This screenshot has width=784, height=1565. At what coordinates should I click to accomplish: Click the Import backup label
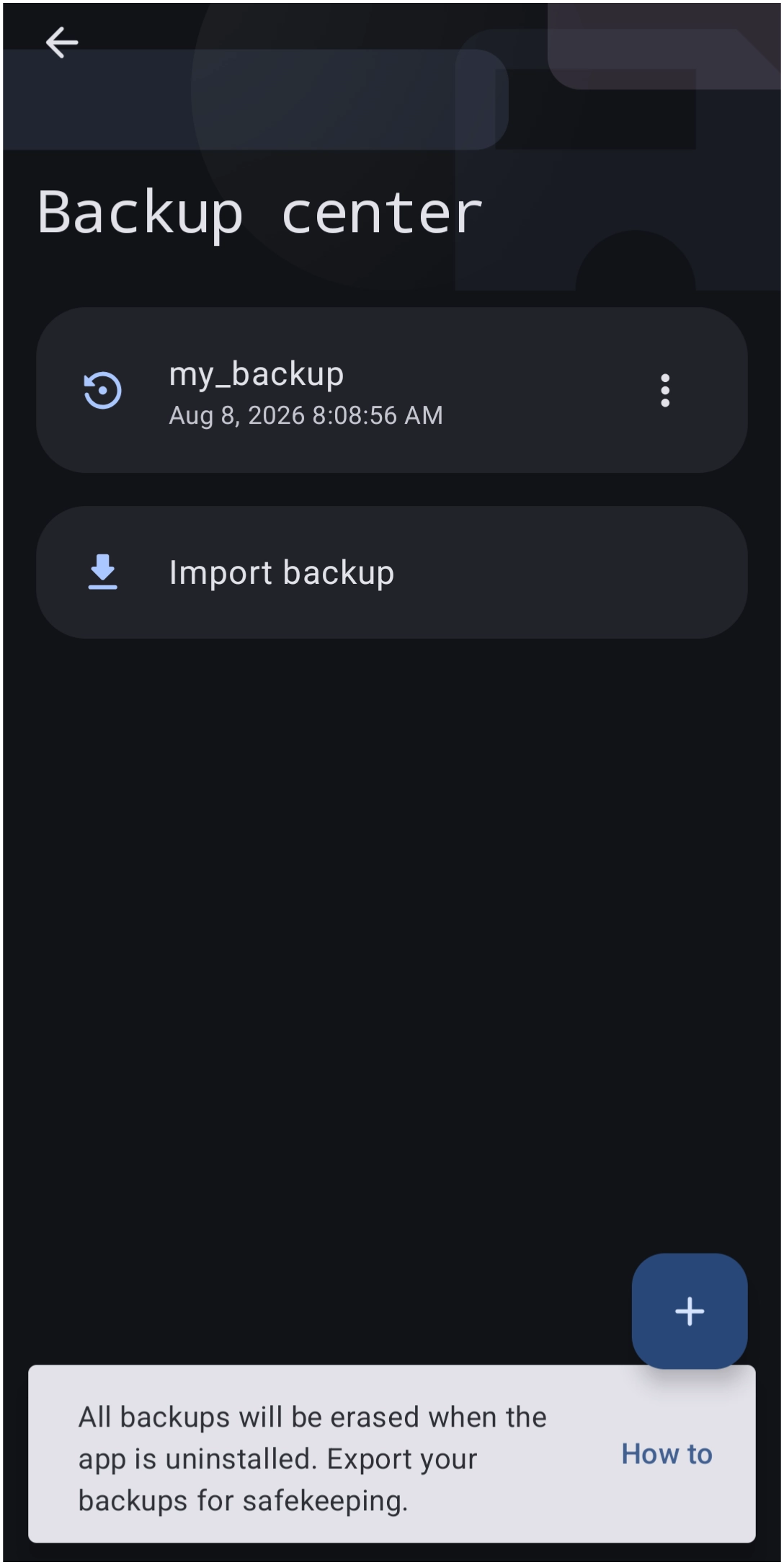click(281, 572)
